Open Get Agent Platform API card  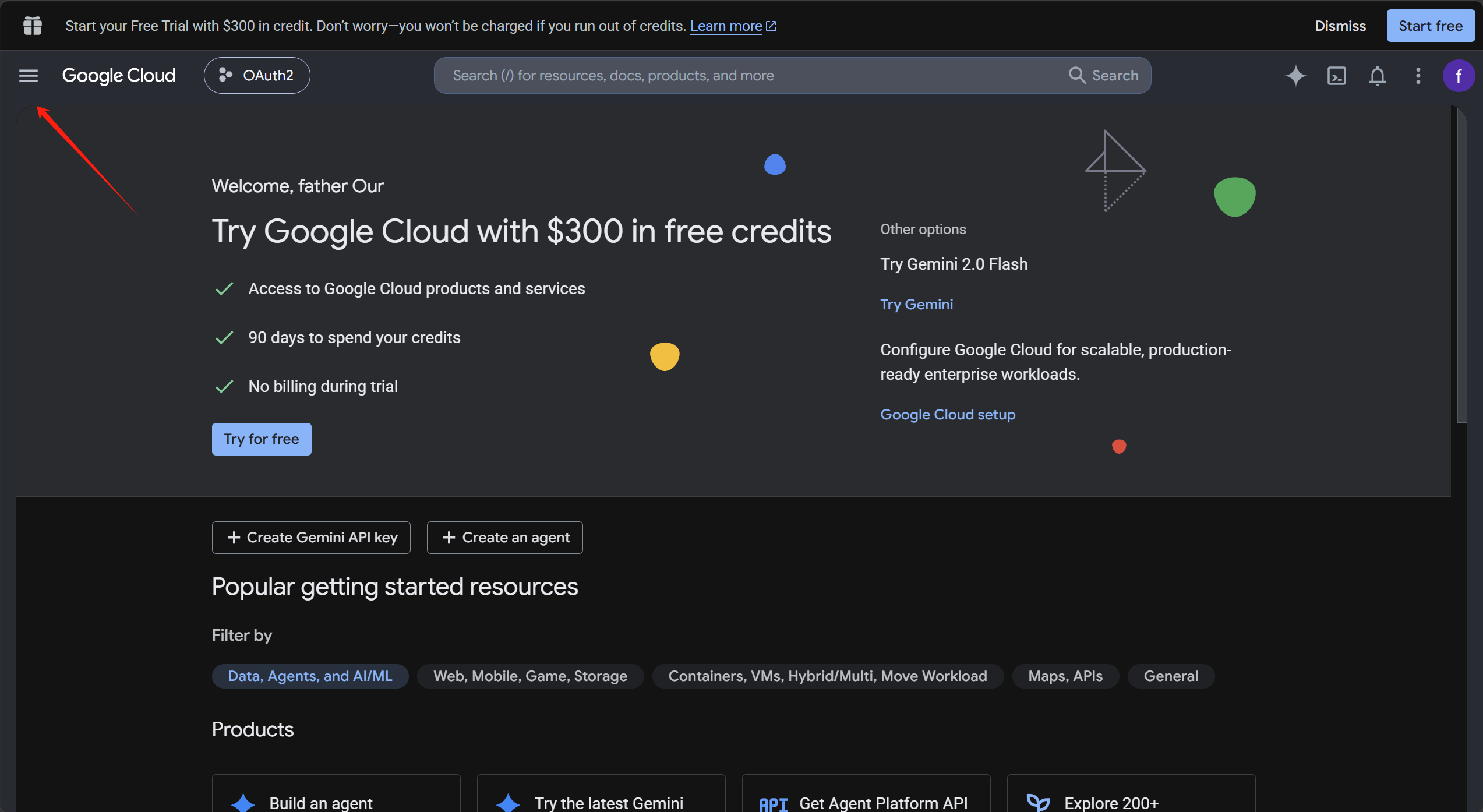coord(866,794)
